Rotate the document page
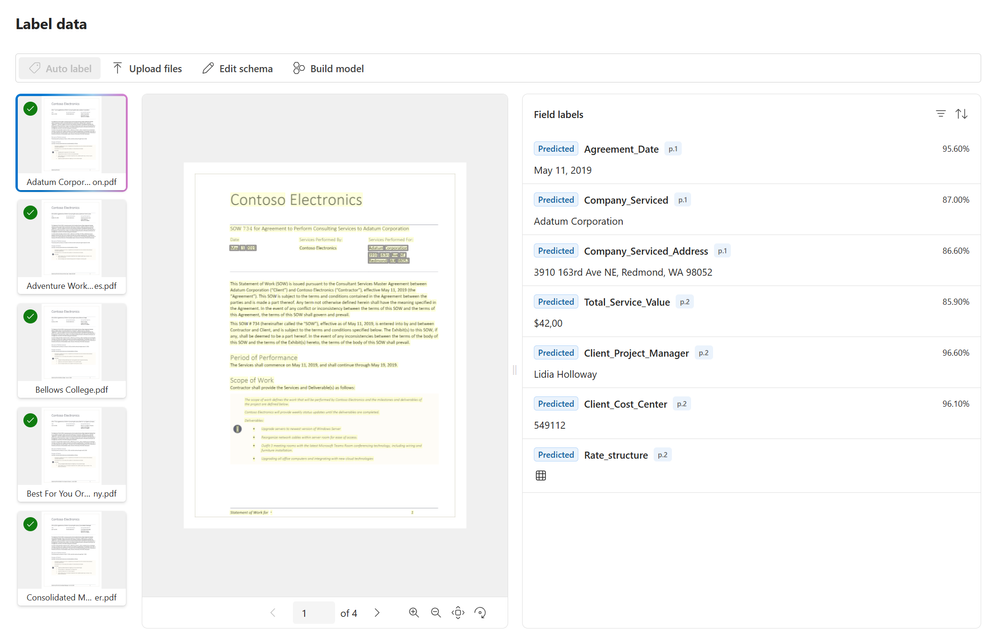Viewport: 998px width, 638px height. pos(481,613)
